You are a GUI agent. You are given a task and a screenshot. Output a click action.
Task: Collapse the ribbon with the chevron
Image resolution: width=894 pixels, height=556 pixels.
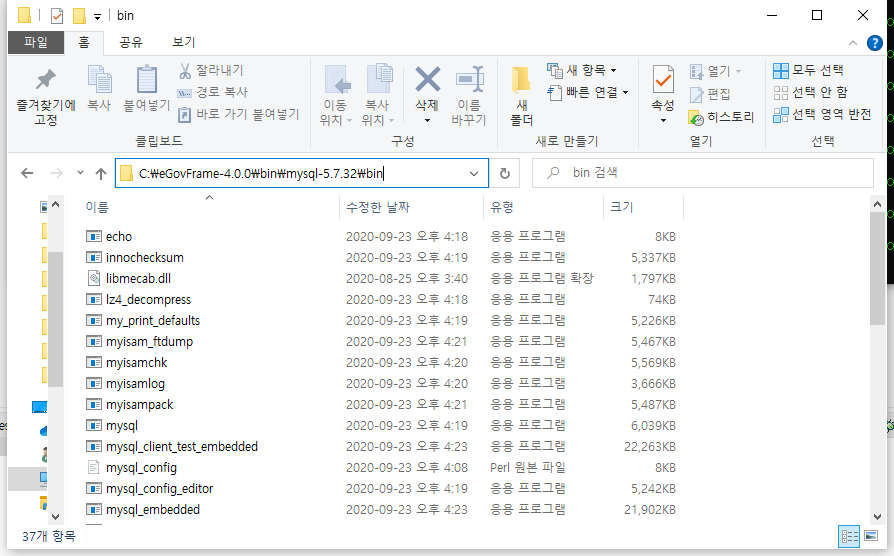(x=853, y=43)
